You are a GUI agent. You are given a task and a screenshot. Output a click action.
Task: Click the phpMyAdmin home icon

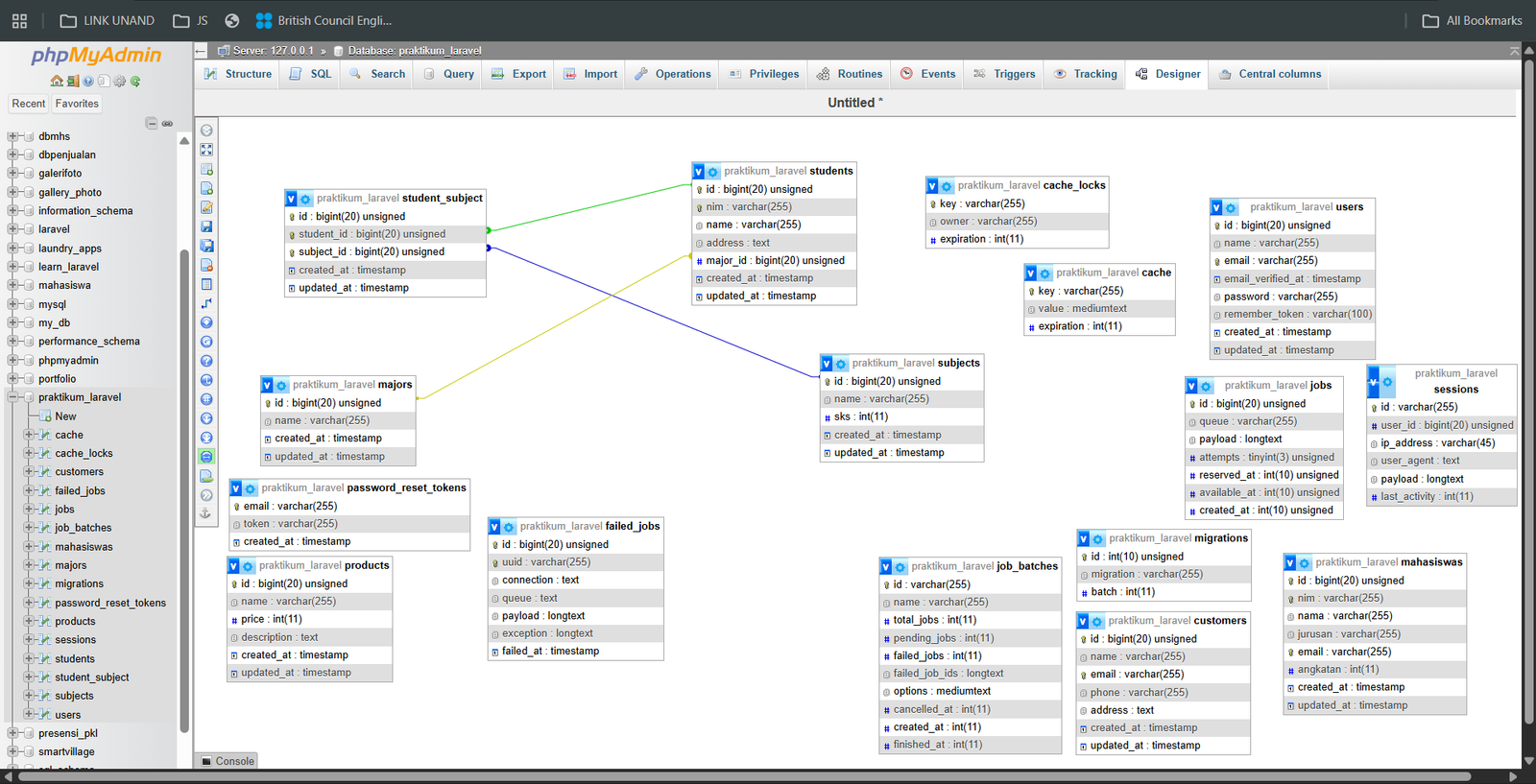tap(57, 82)
